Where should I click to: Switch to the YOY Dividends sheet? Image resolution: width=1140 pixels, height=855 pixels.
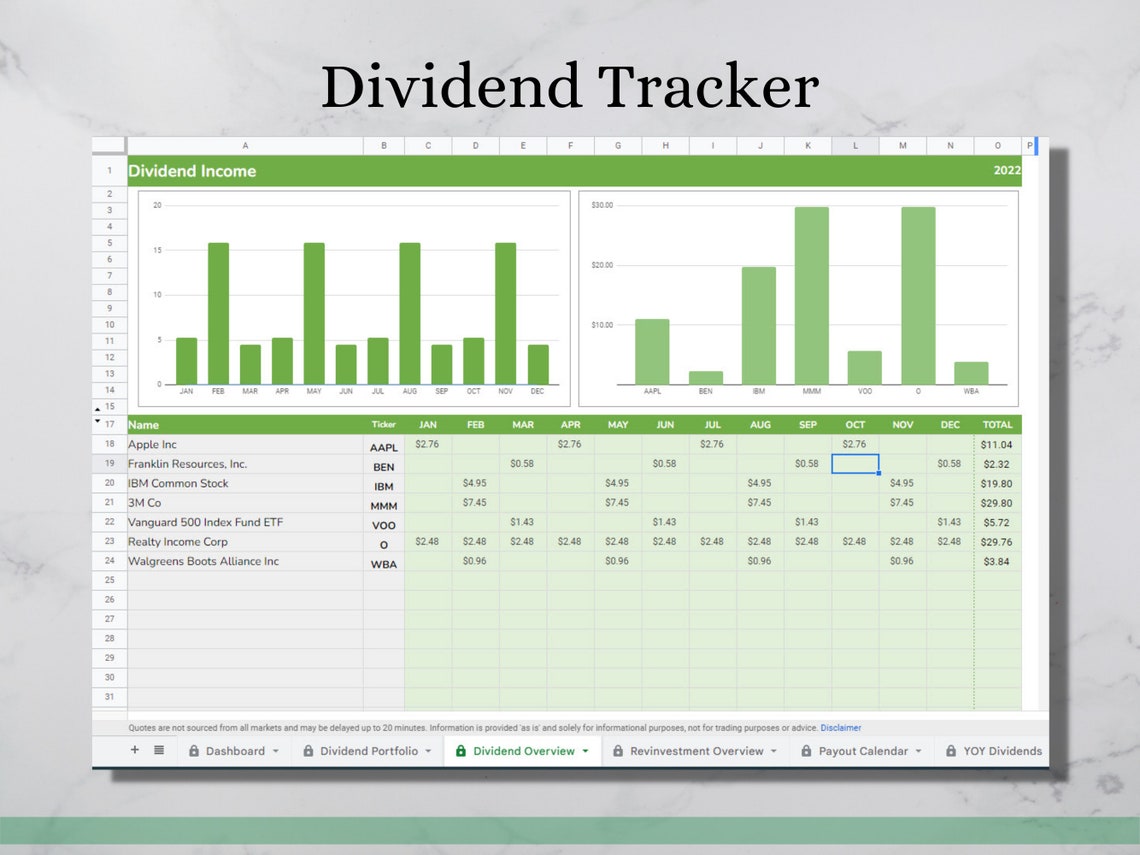1003,751
